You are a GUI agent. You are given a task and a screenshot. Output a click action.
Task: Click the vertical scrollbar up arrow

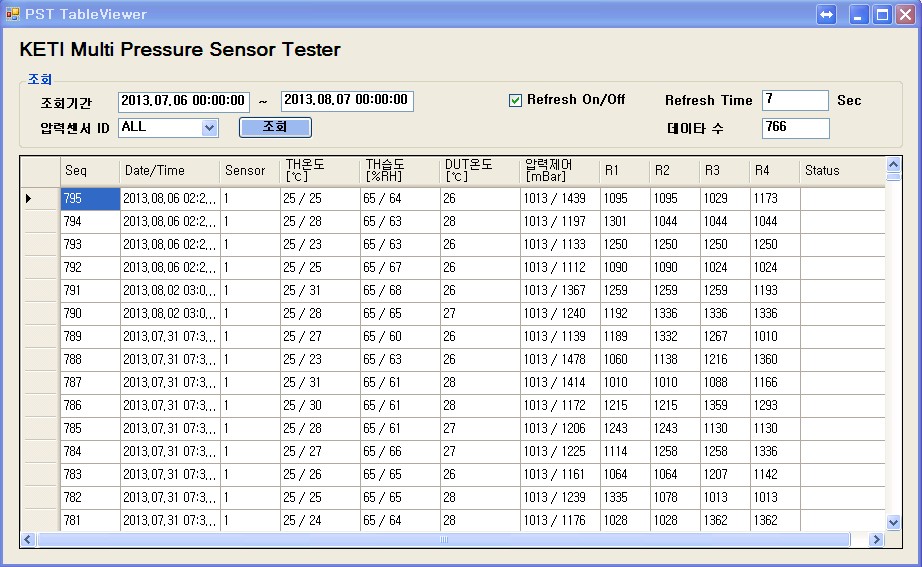893,164
